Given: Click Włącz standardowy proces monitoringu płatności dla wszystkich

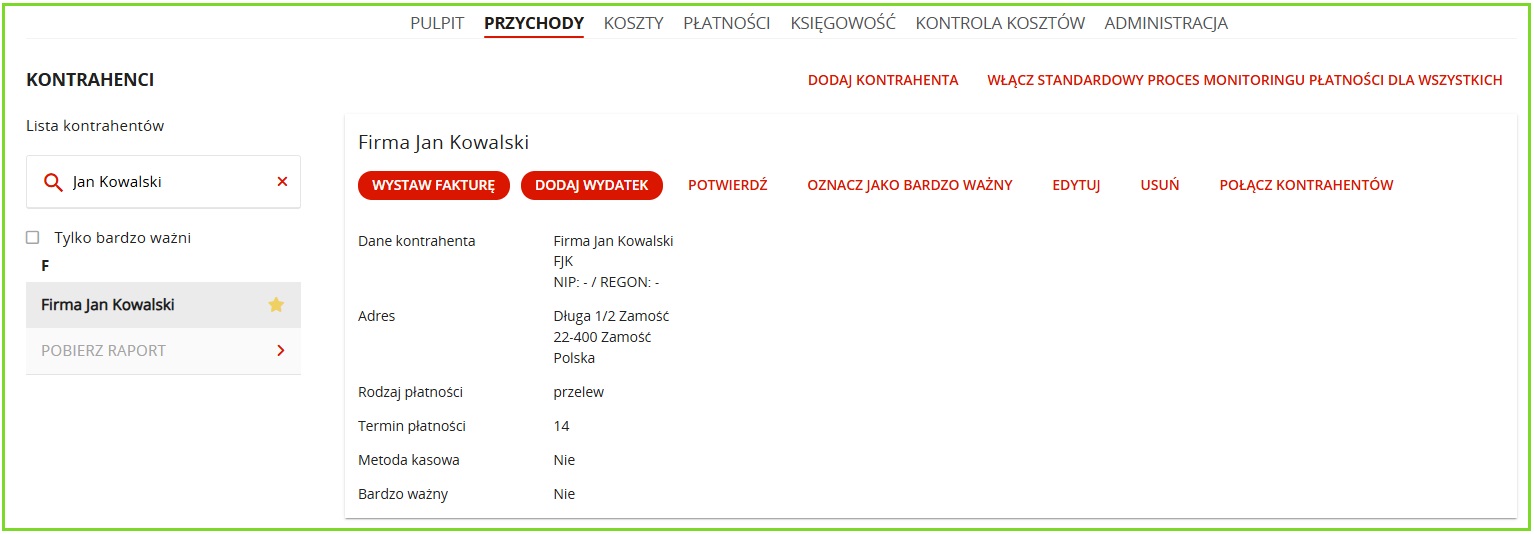Looking at the screenshot, I should tap(1245, 80).
